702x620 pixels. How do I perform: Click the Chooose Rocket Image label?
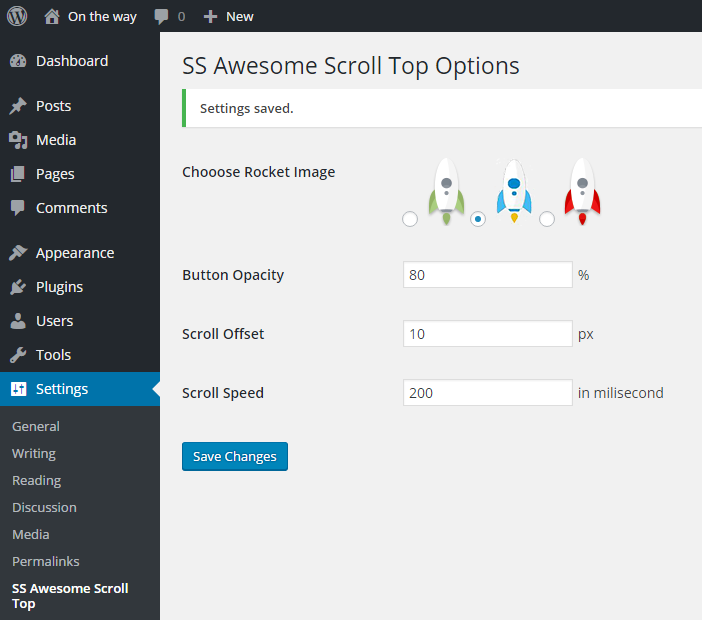tap(258, 172)
